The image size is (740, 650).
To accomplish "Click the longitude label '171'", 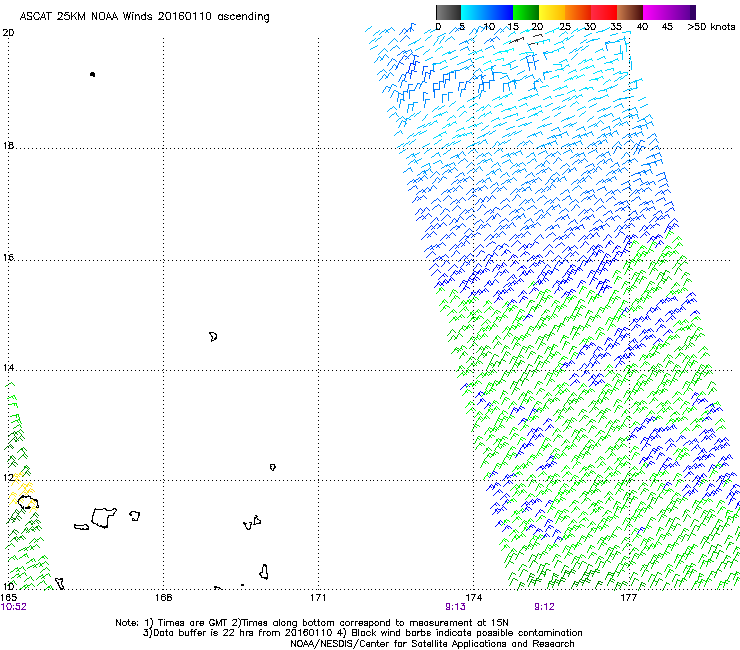I will (318, 598).
